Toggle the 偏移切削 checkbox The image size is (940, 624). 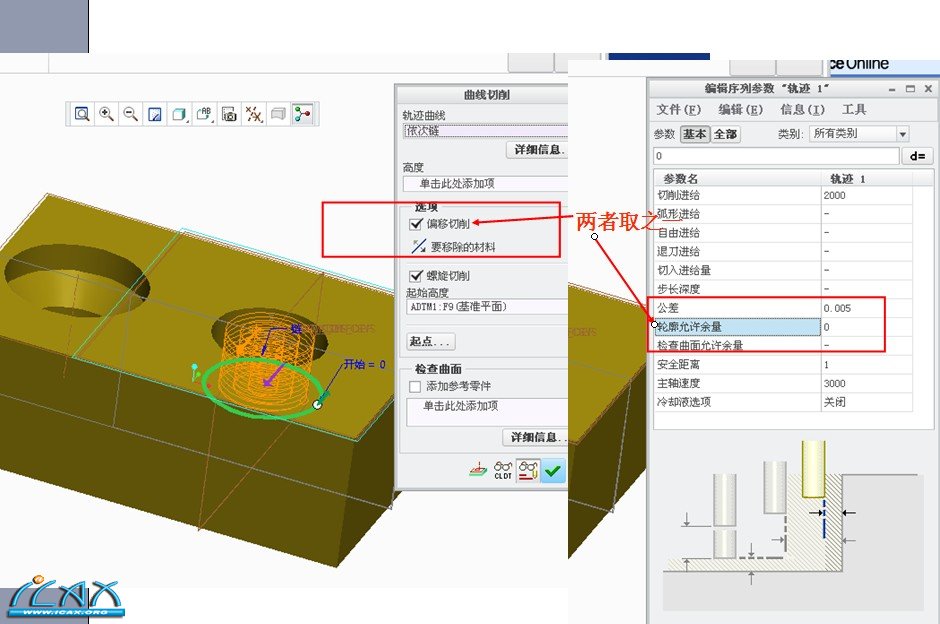click(416, 224)
